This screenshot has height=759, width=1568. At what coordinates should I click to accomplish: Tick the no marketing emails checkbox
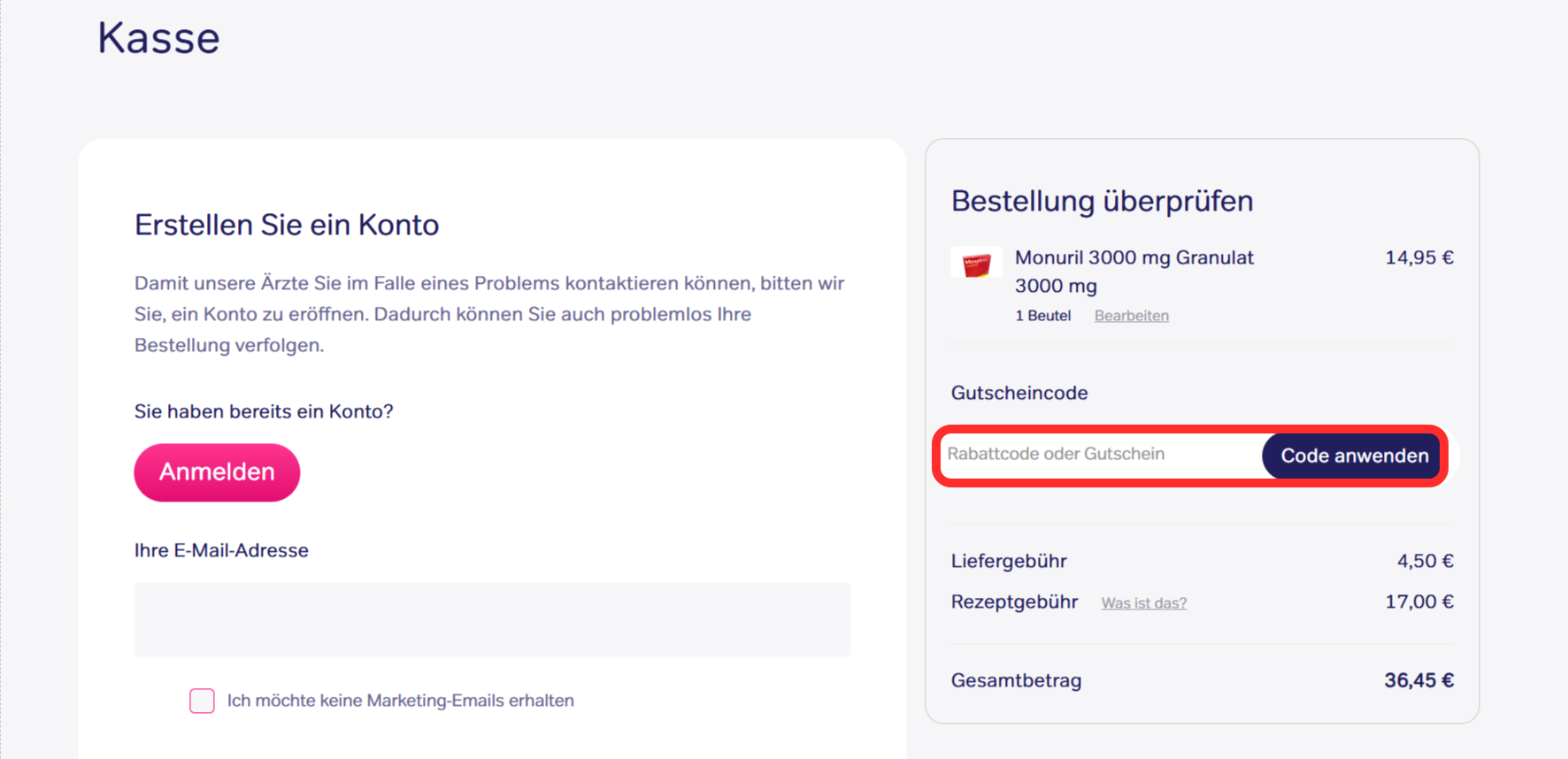(x=202, y=701)
